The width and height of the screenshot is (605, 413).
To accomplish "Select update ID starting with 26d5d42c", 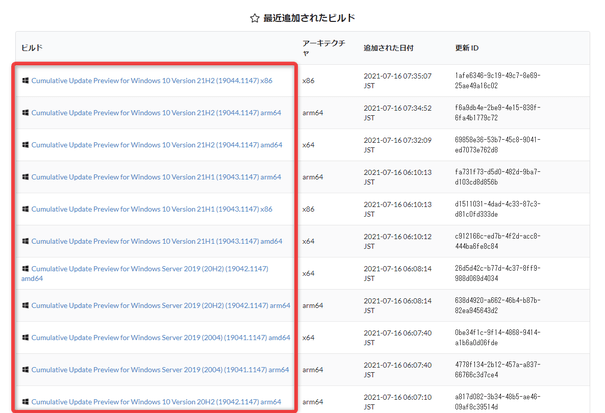I will (x=497, y=273).
